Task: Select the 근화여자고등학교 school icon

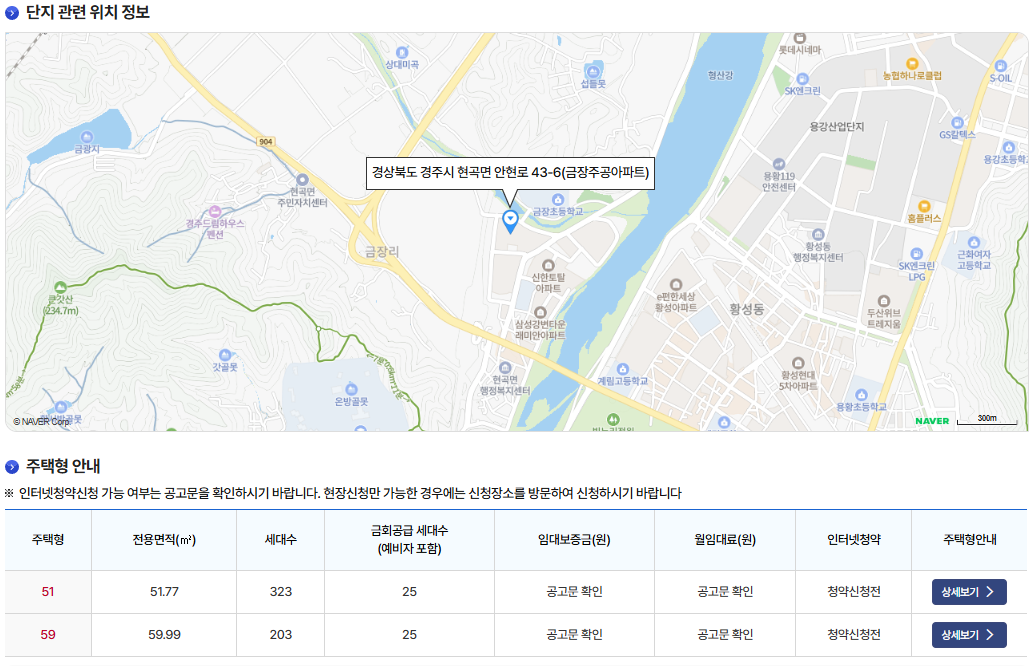Action: [x=973, y=242]
